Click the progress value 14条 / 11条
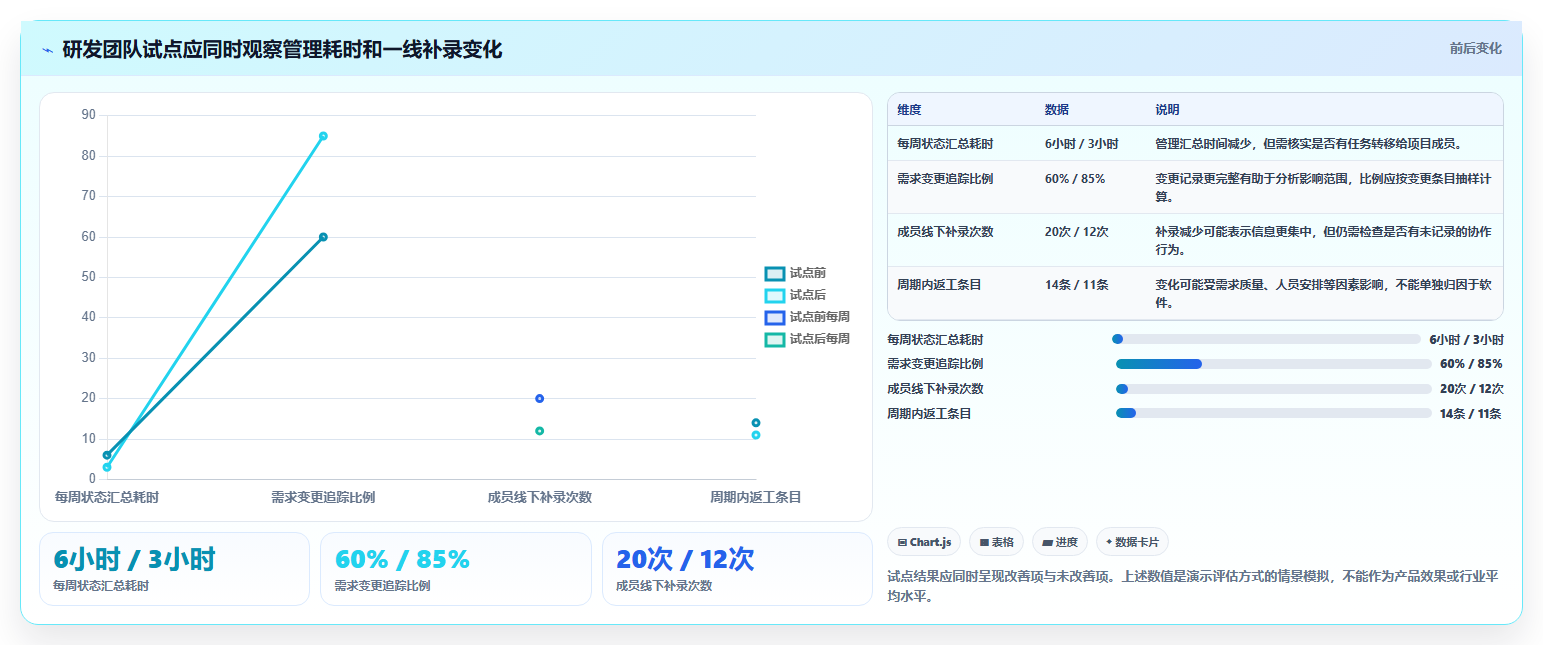The image size is (1543, 645). (1471, 414)
